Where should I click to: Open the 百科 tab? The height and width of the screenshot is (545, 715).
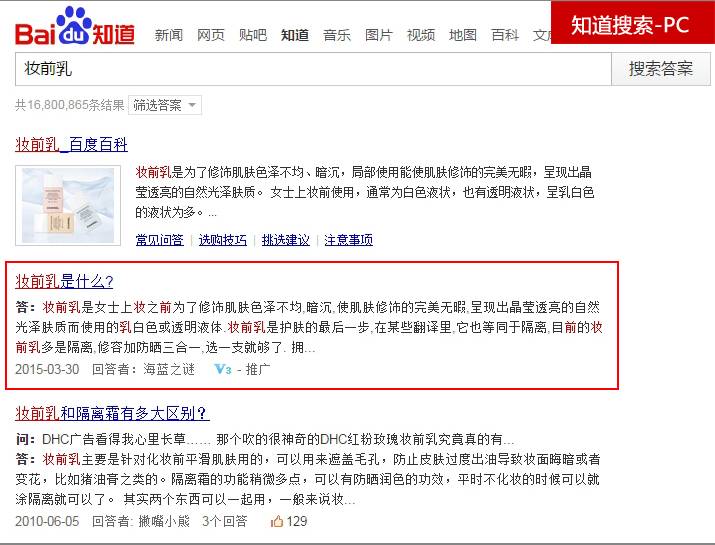point(505,35)
